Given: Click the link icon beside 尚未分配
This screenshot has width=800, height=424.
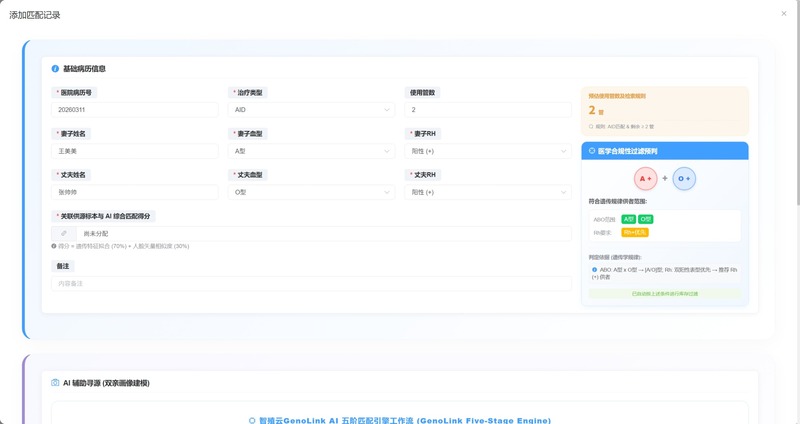Looking at the screenshot, I should tap(64, 234).
